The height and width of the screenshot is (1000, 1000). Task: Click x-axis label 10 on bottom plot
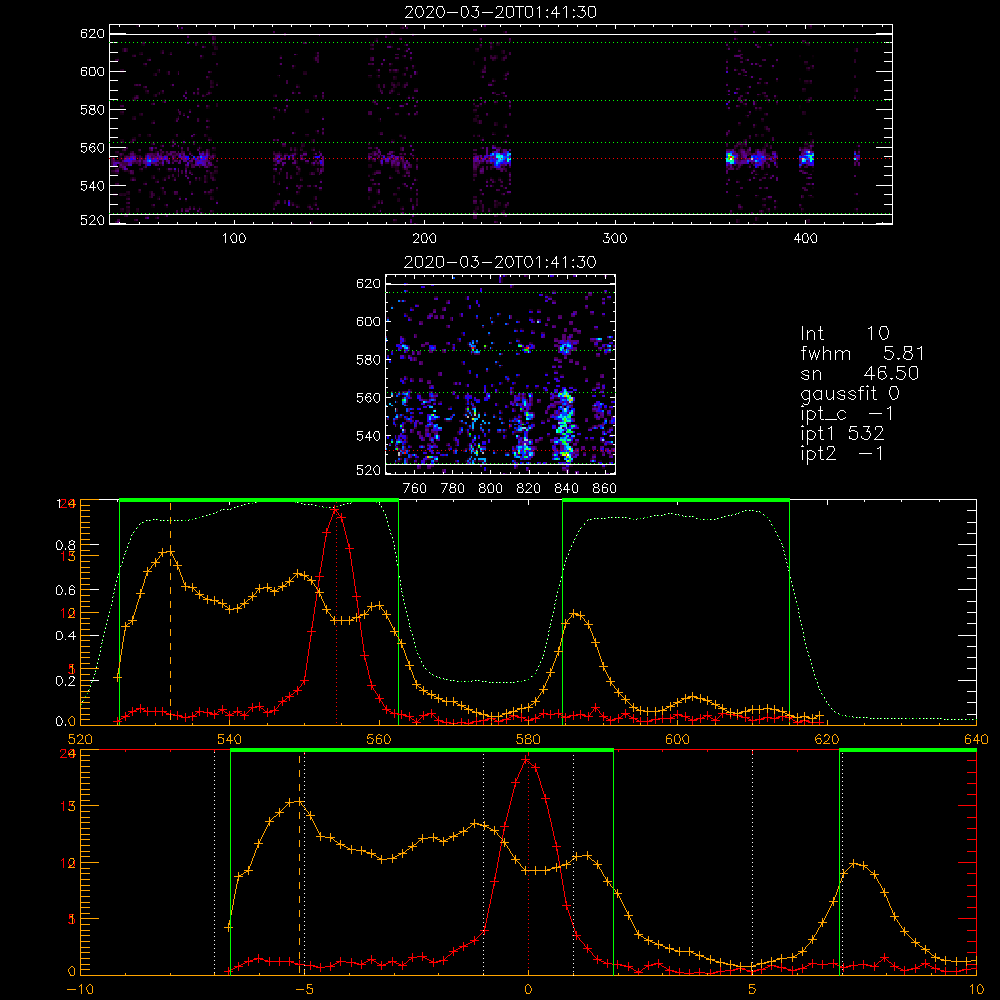coord(976,989)
